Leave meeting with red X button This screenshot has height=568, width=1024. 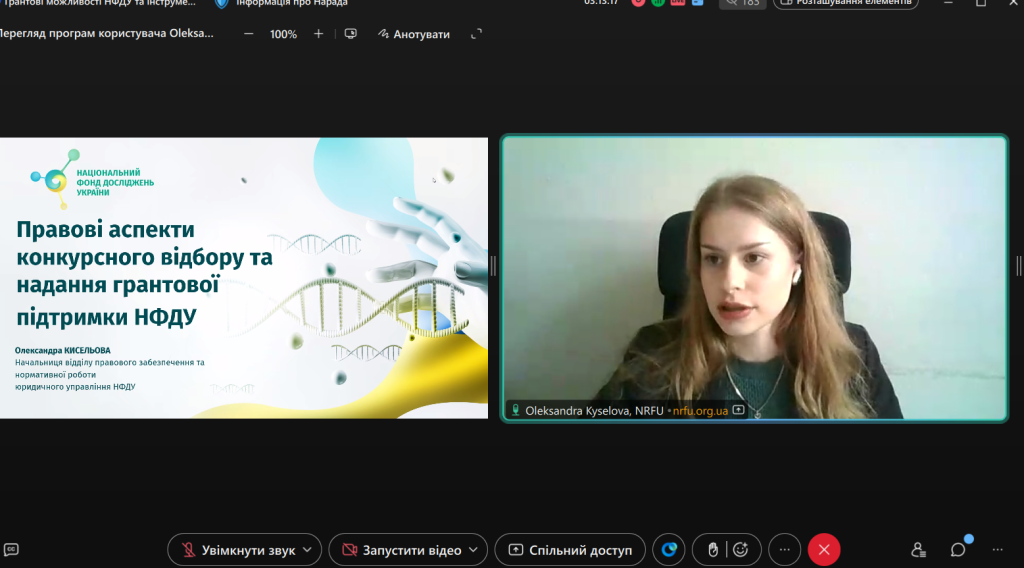824,550
